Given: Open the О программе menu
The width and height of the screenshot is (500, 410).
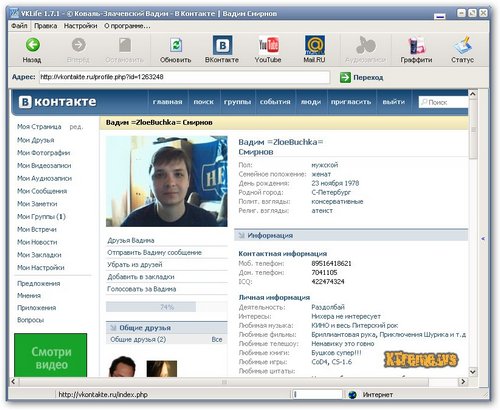Looking at the screenshot, I should [x=127, y=26].
